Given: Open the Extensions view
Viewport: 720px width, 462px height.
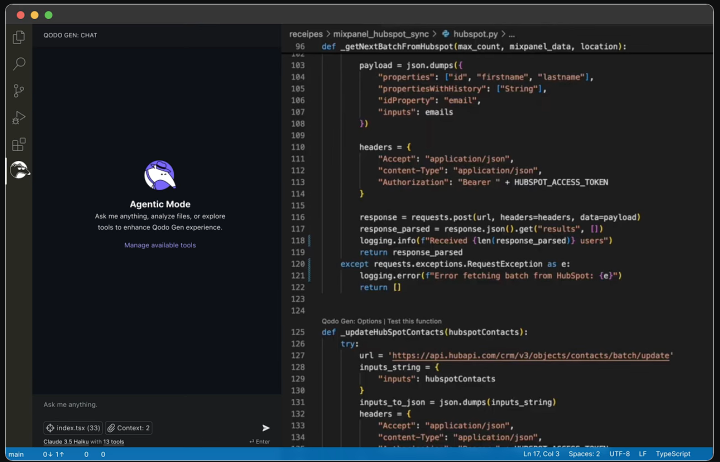Looking at the screenshot, I should coord(18,144).
